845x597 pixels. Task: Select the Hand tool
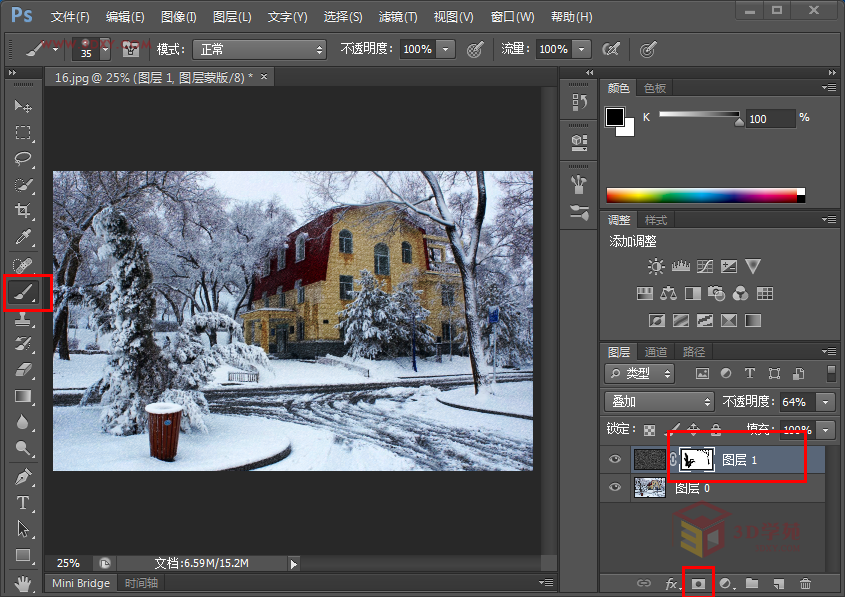coord(23,584)
